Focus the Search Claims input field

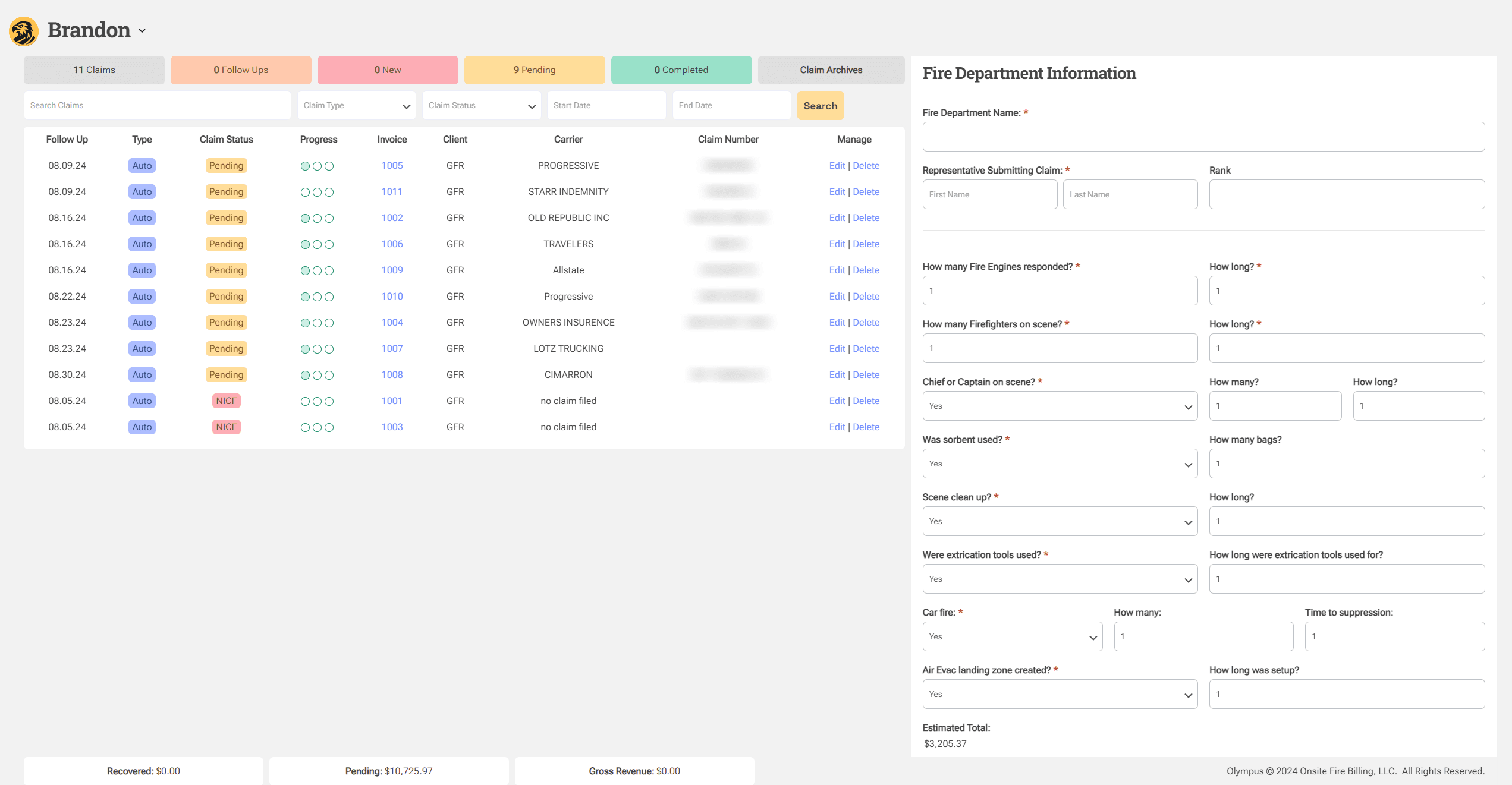[x=158, y=105]
